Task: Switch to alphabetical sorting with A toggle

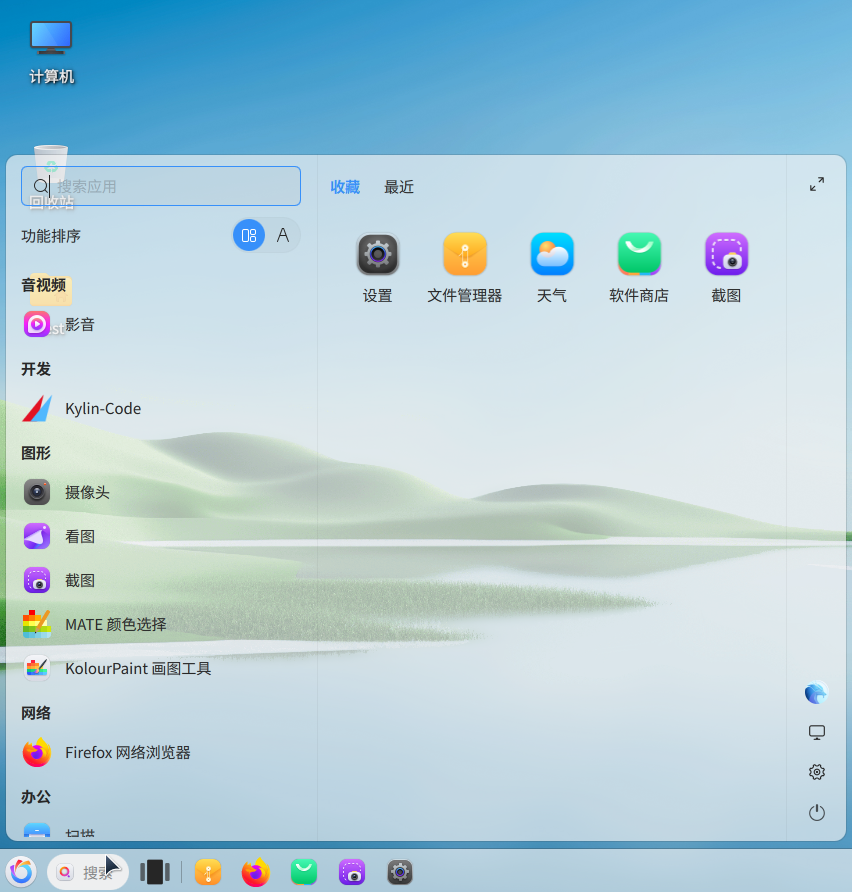Action: (x=283, y=235)
